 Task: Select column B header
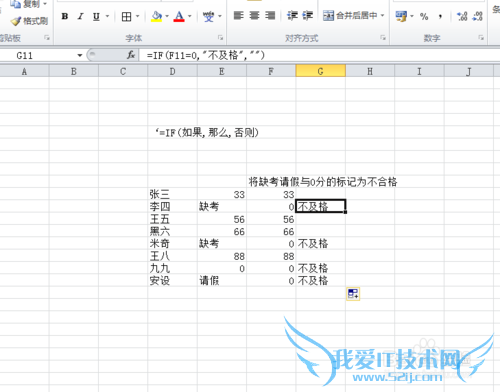click(x=74, y=71)
